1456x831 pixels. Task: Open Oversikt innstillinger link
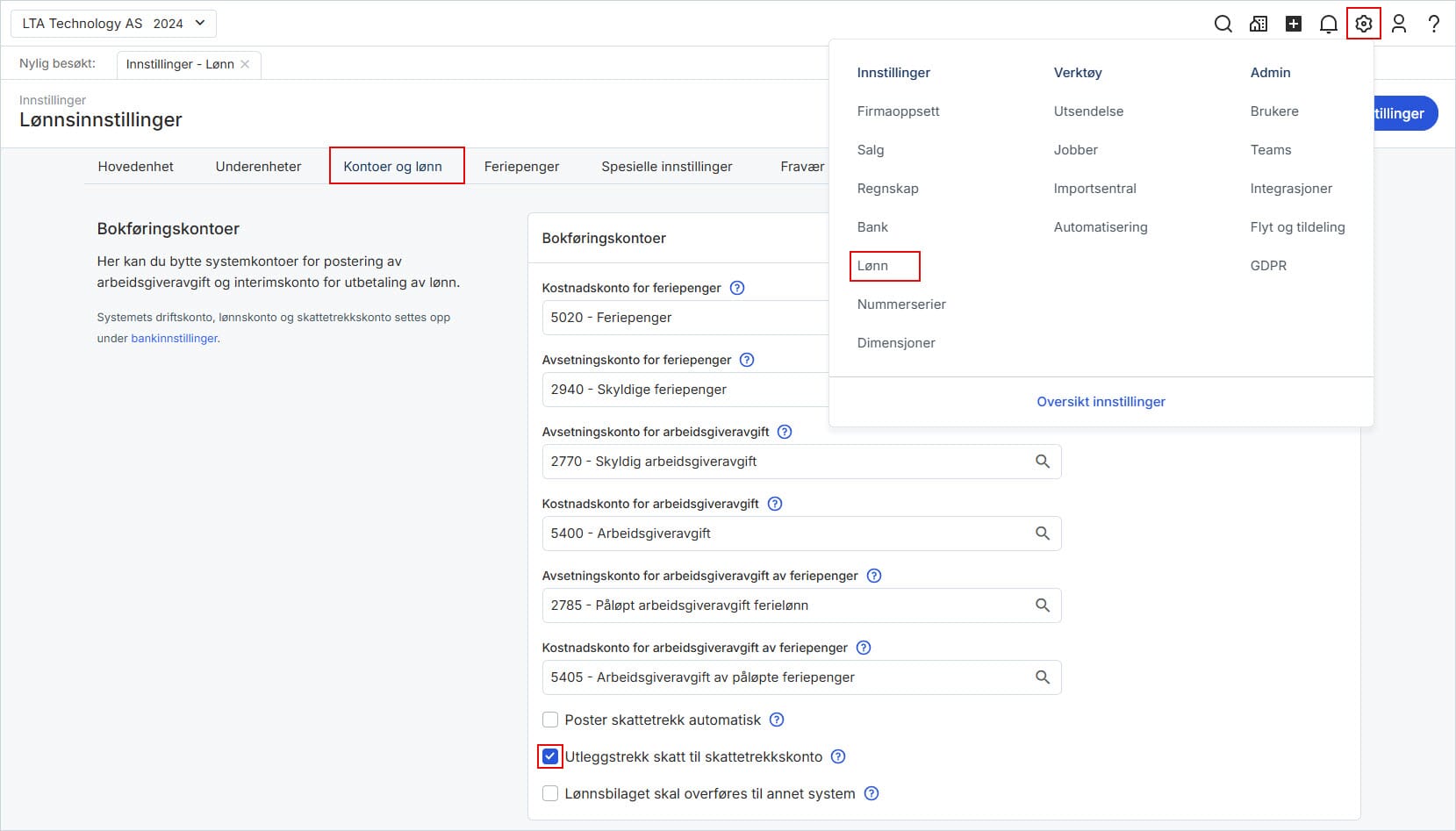coord(1101,402)
